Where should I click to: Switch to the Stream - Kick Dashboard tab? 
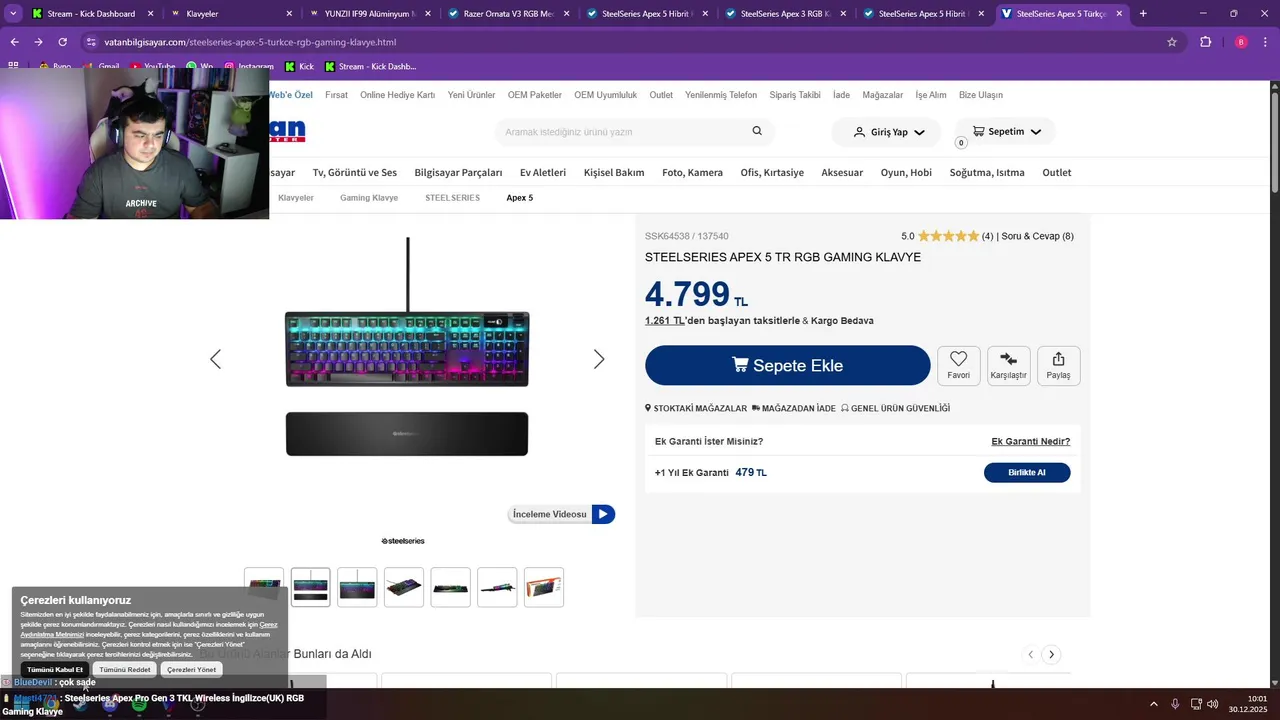90,14
